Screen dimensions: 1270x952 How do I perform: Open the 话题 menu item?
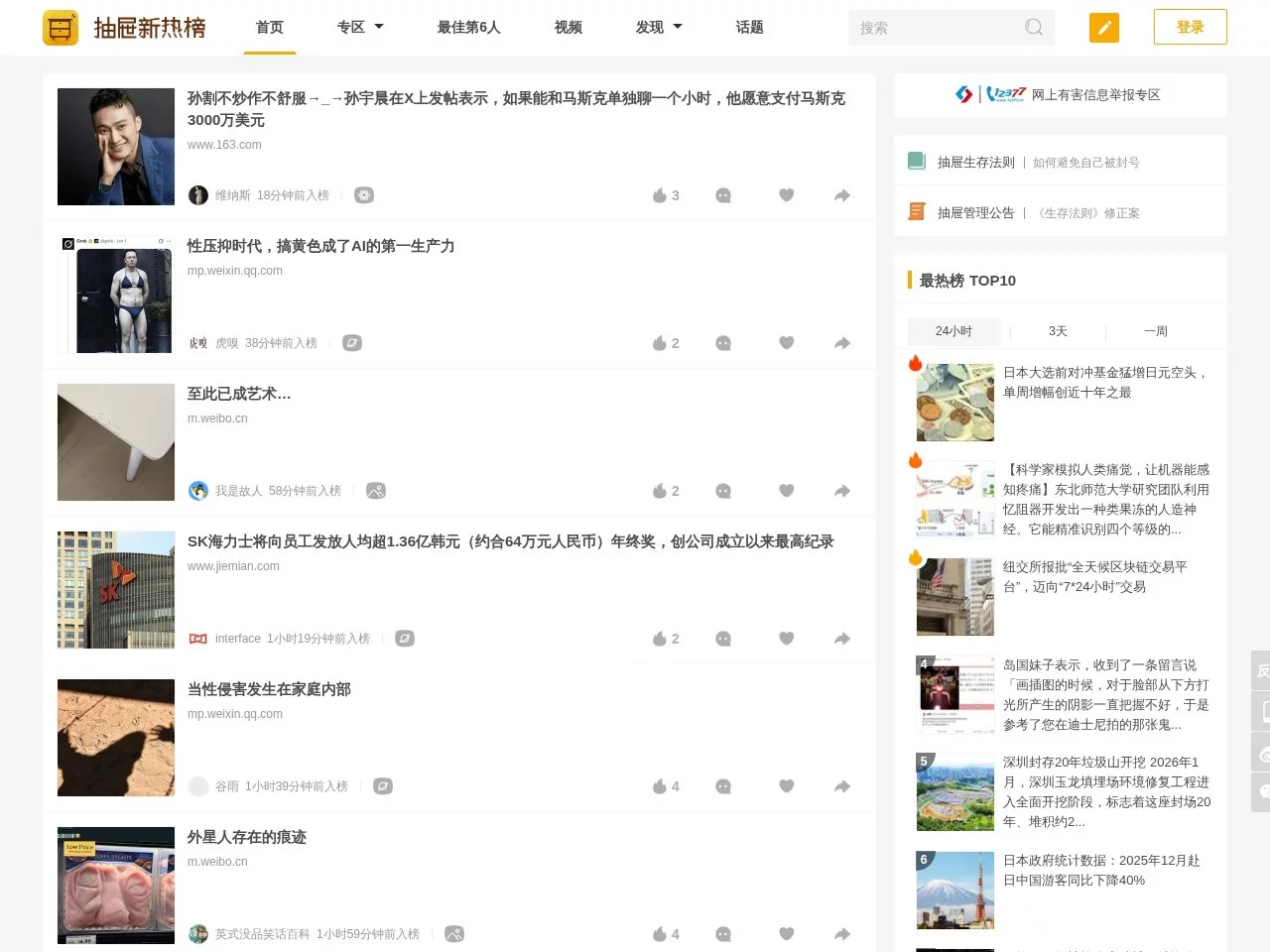pyautogui.click(x=749, y=27)
